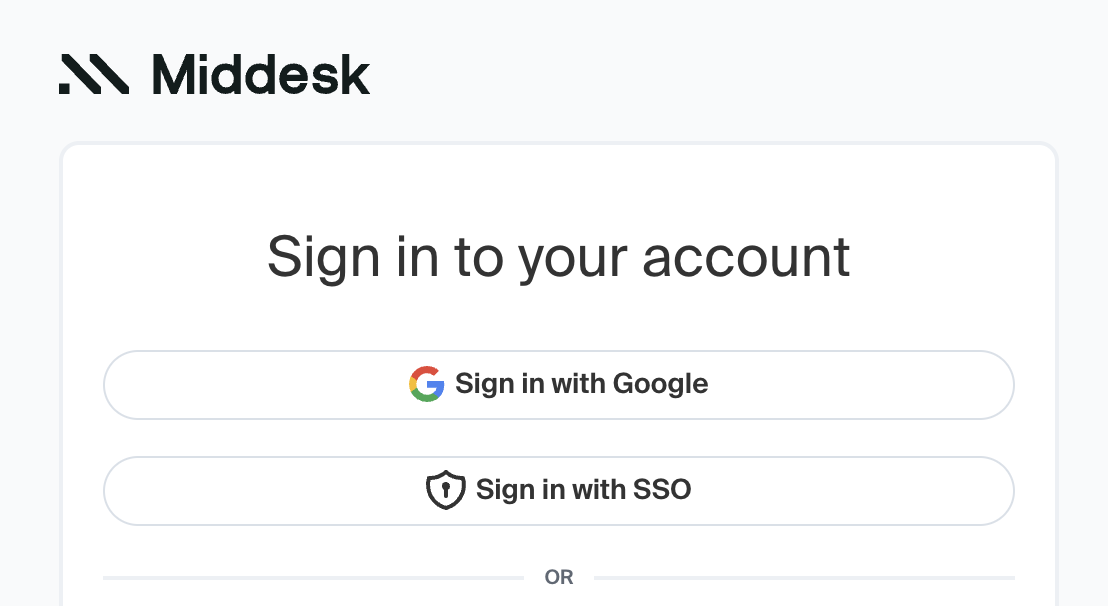Click the rounded border of the Google button

[x=559, y=353]
